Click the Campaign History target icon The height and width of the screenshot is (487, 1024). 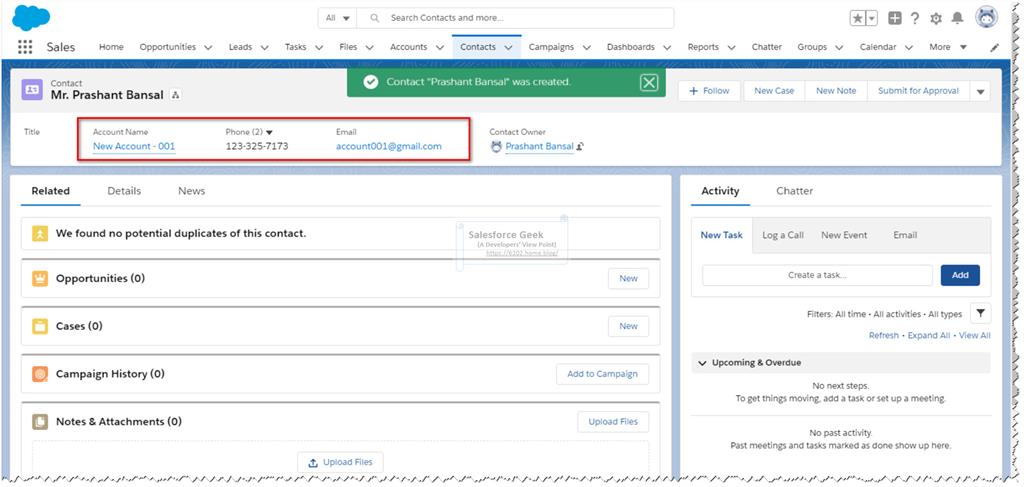[40, 374]
